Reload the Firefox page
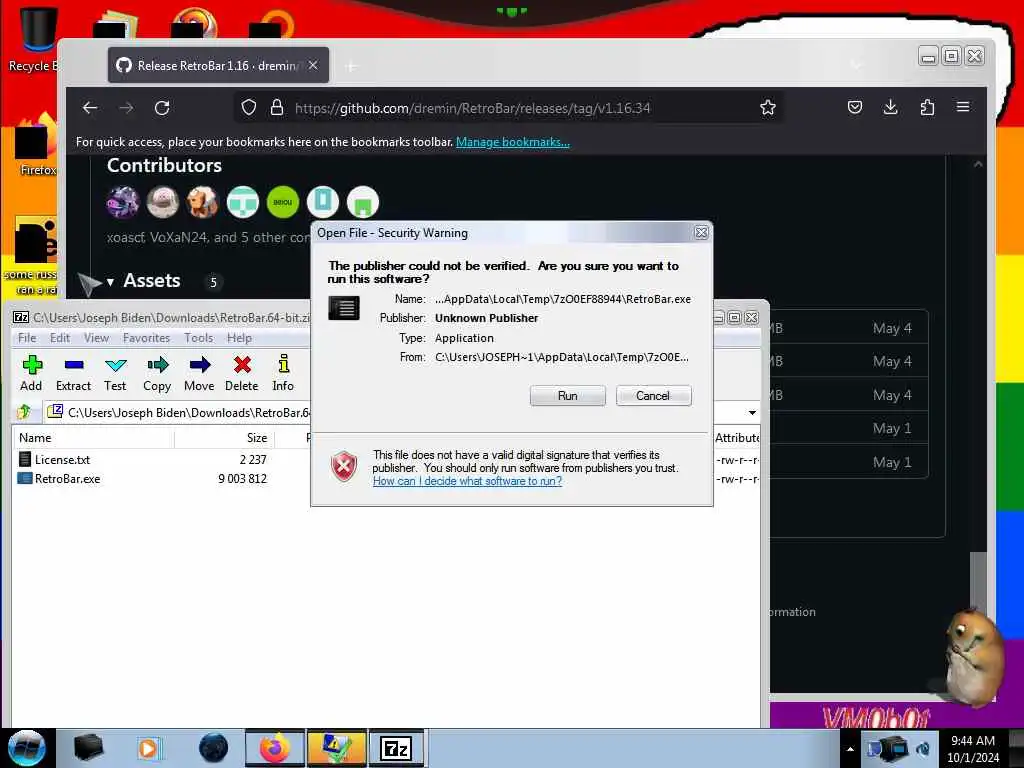The width and height of the screenshot is (1024, 768). tap(162, 108)
